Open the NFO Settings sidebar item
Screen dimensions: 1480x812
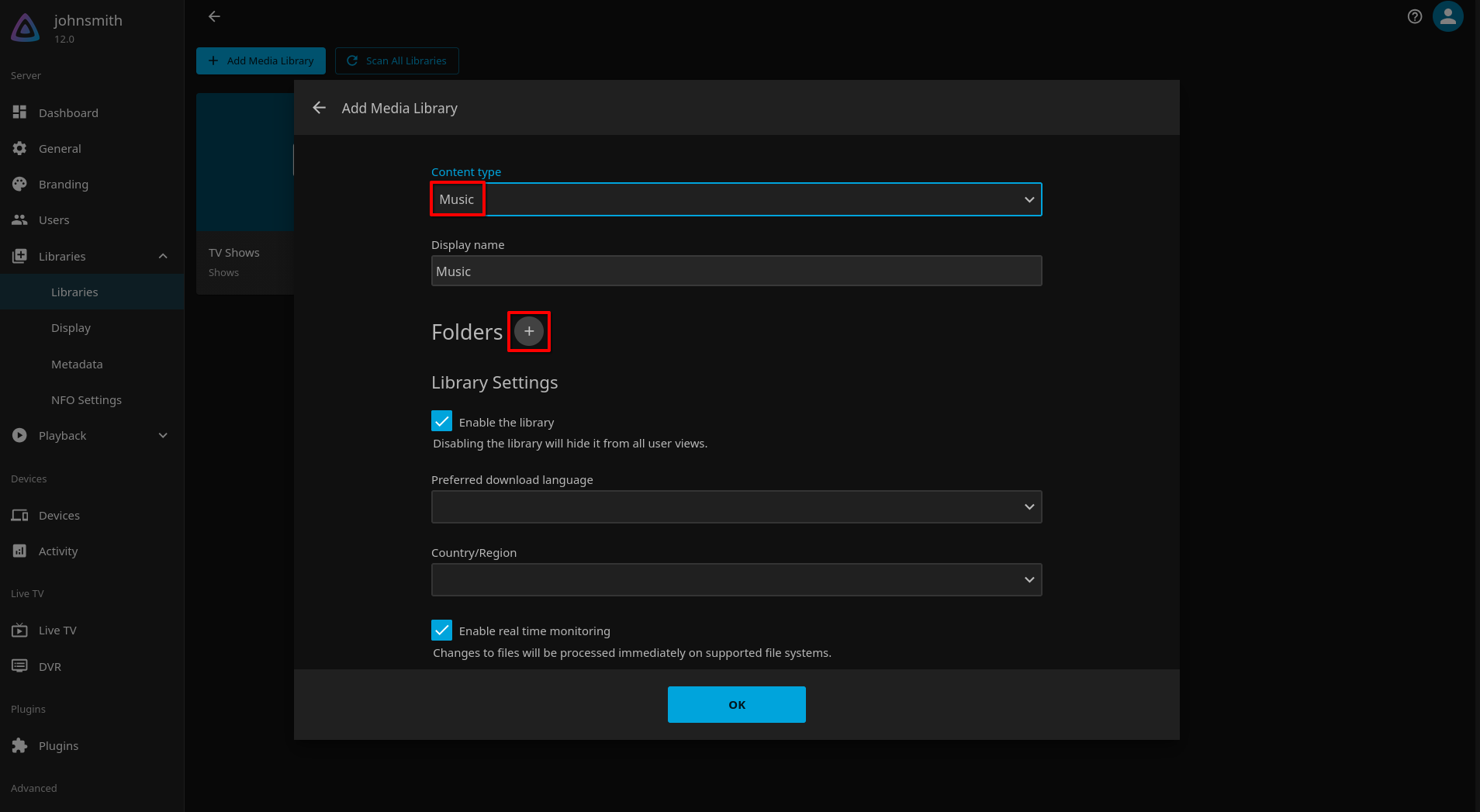coord(92,399)
